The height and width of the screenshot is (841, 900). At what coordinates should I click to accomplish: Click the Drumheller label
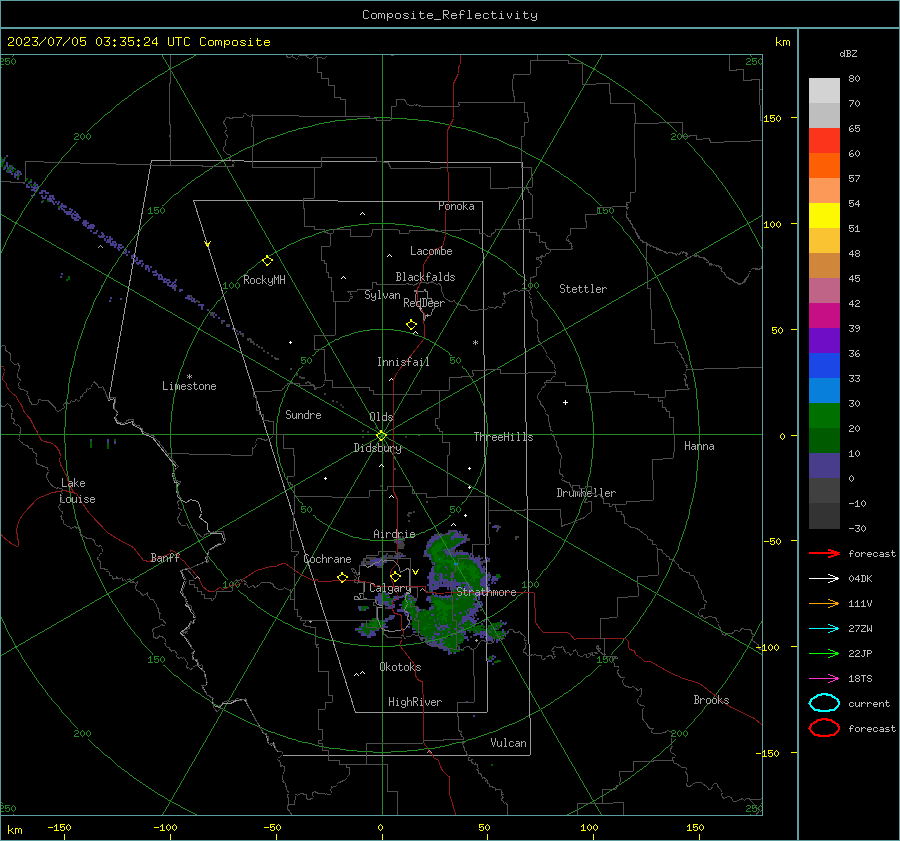tap(586, 493)
